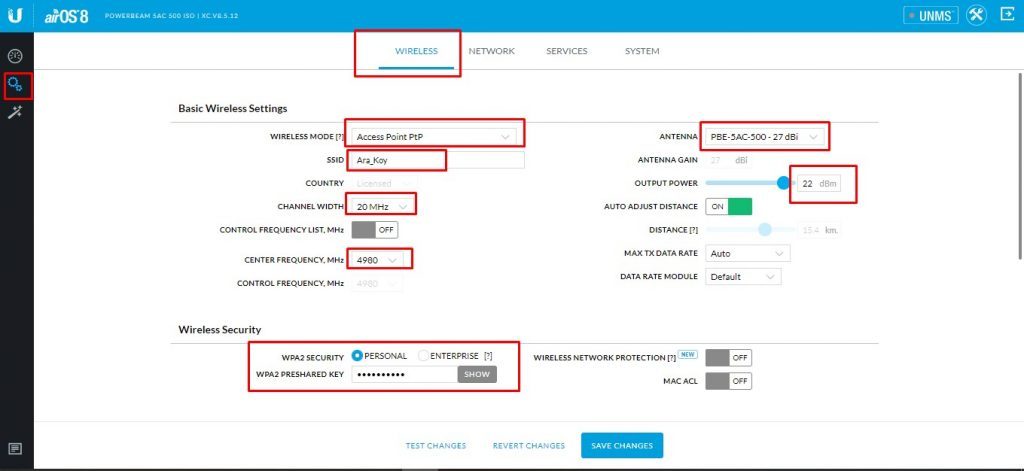
Task: Toggle the Control Frequency List switch
Action: (374, 229)
